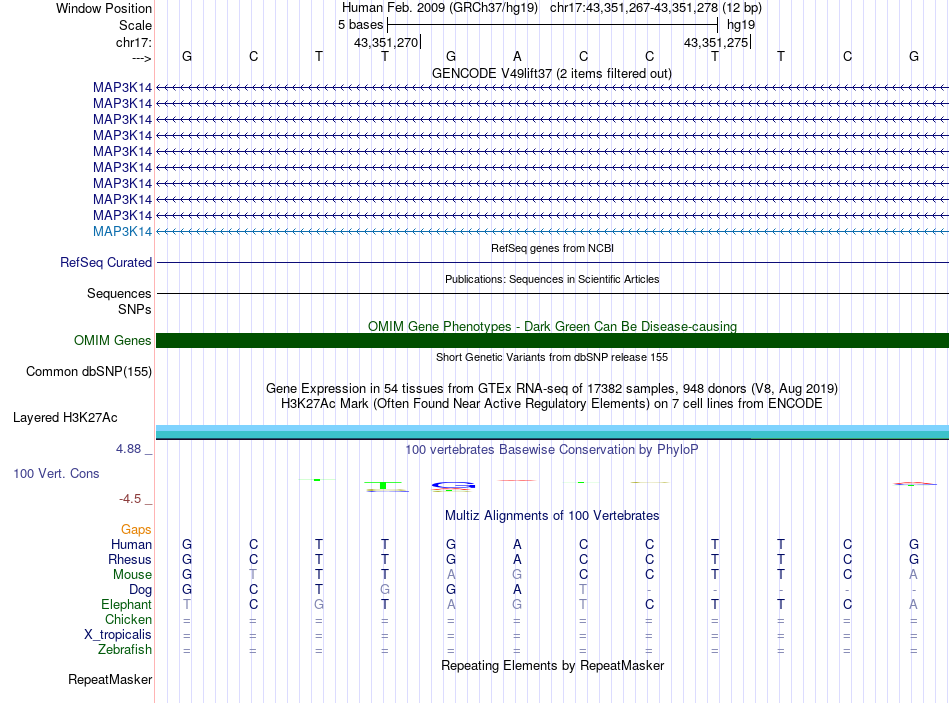The width and height of the screenshot is (950, 703).
Task: Click the Sequences track label
Action: tap(119, 293)
